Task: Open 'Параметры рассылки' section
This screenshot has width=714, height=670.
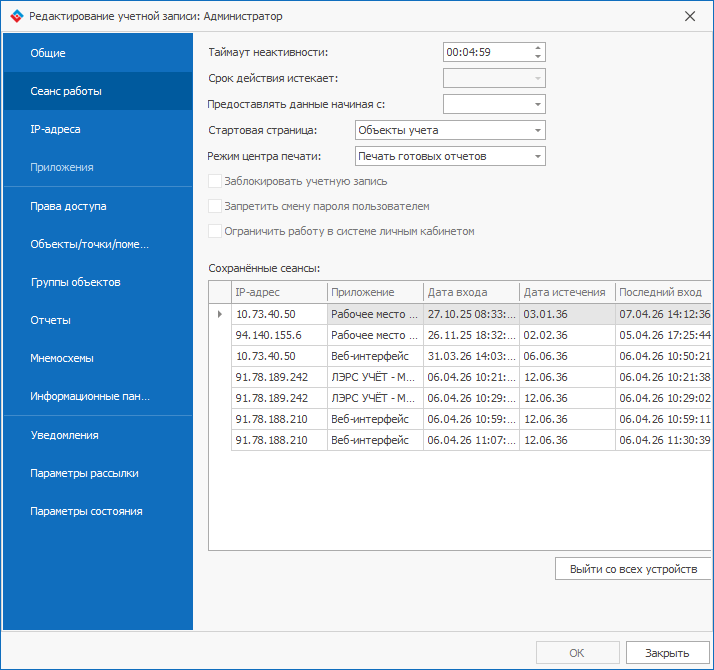Action: click(84, 473)
